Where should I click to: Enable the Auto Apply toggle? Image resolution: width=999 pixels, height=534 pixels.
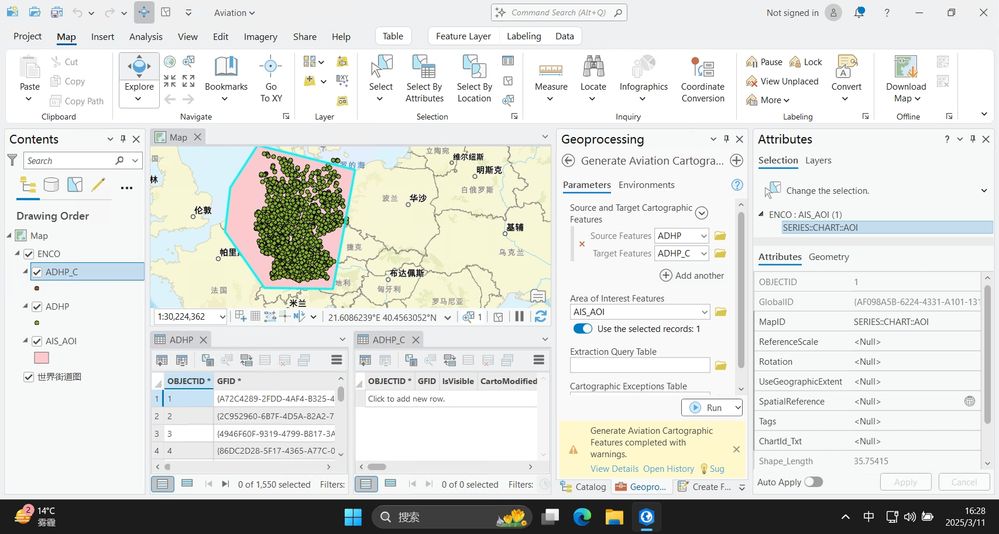(813, 482)
